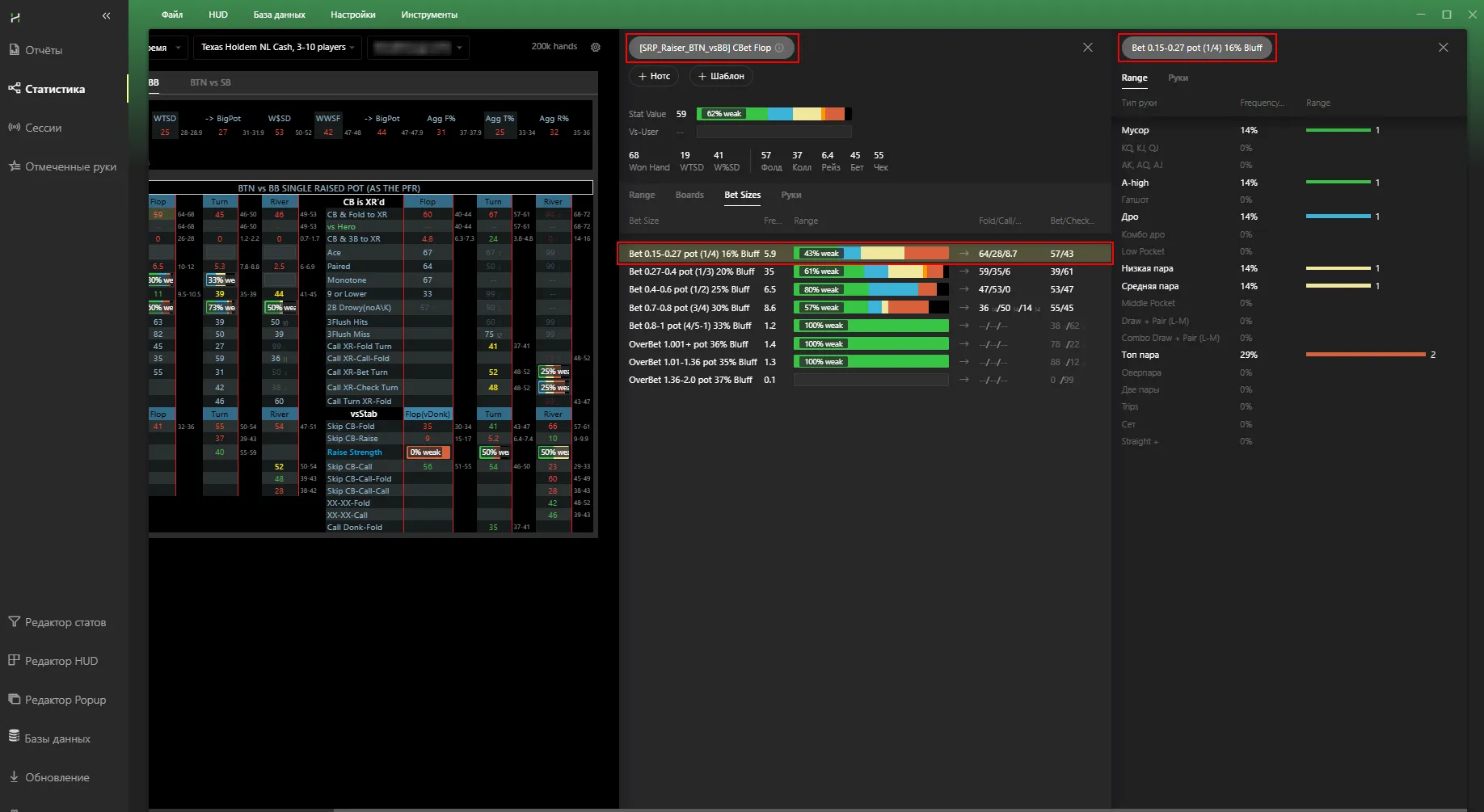Open the Настройки menu

coord(353,15)
